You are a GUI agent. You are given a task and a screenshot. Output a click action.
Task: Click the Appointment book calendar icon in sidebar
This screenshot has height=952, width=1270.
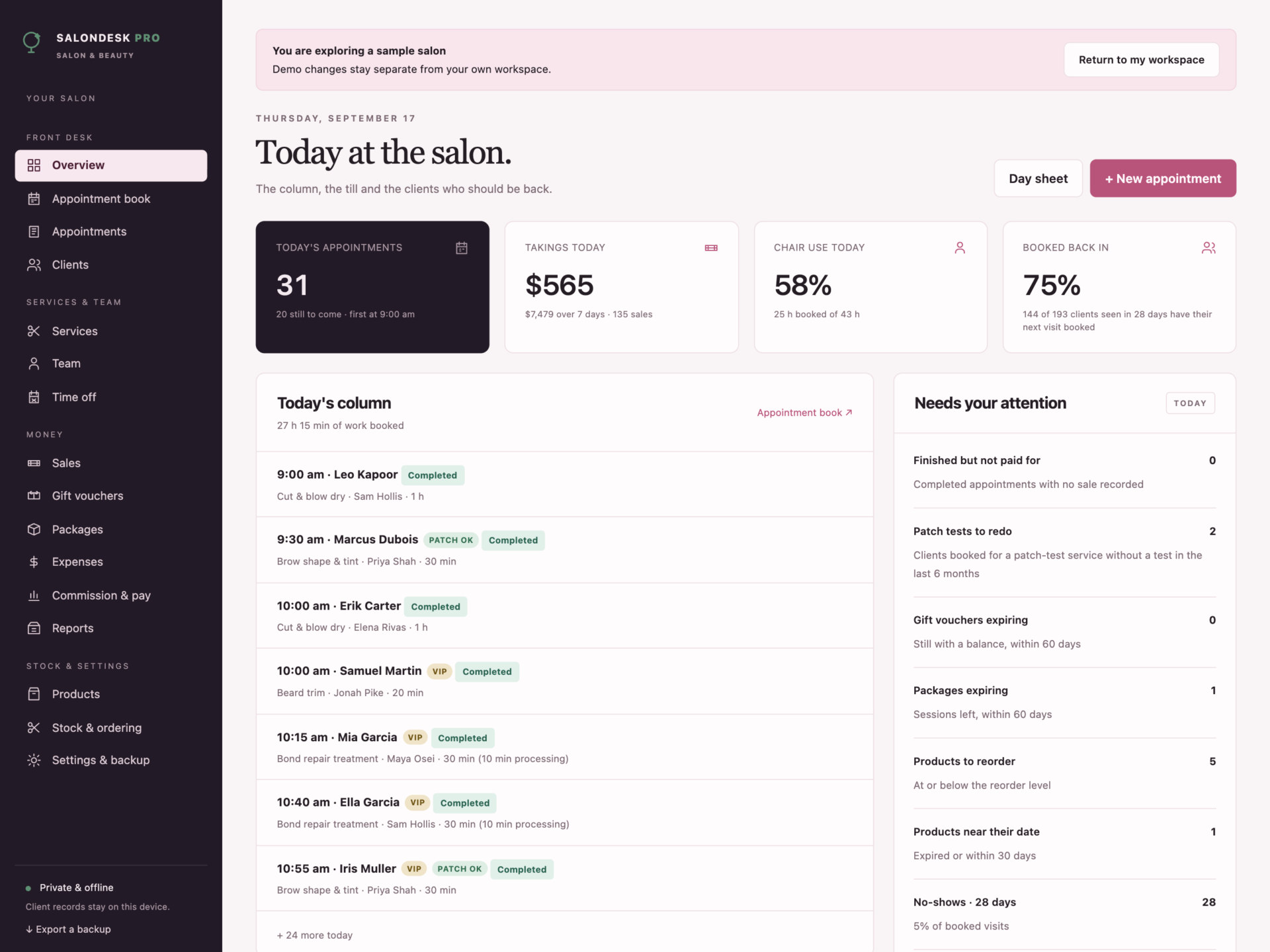coord(34,199)
